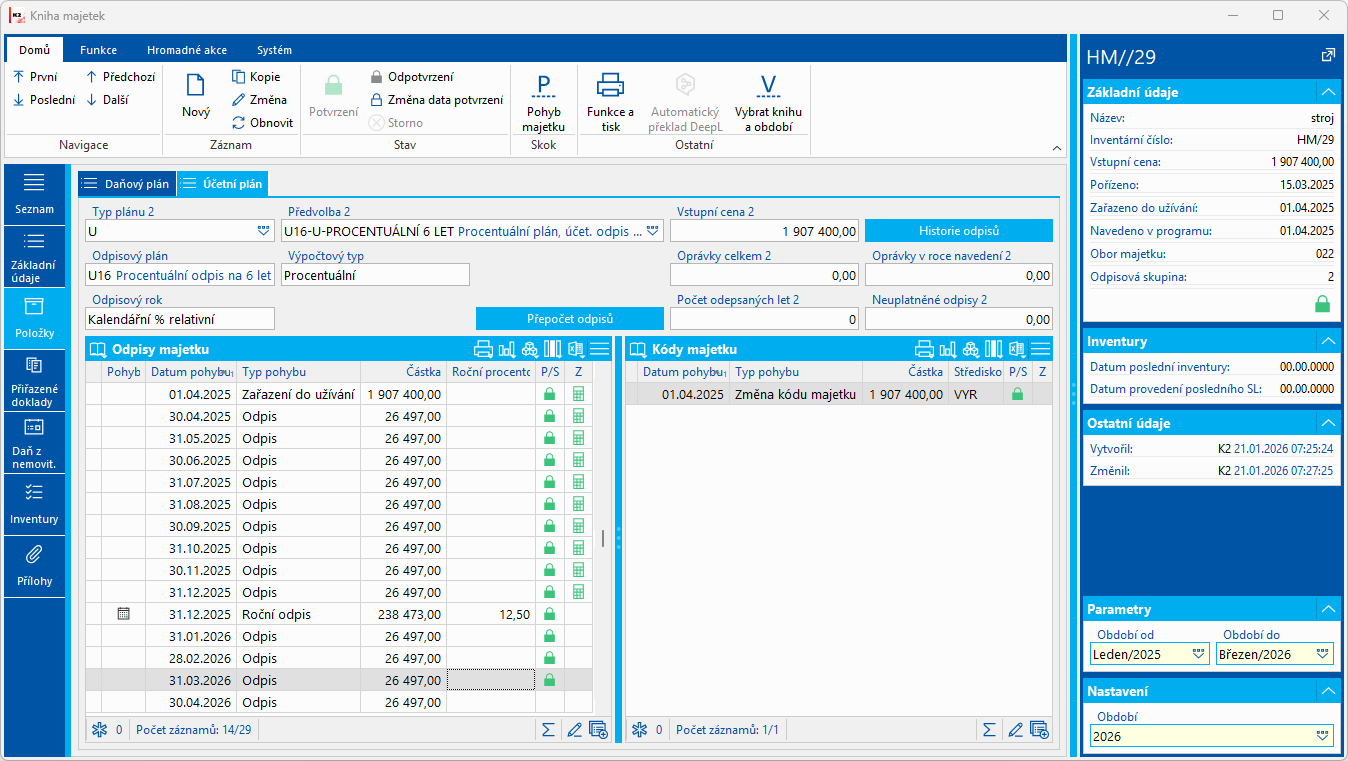Open the Seznam sidebar view
Viewport: 1348px width, 761px height.
coord(35,194)
